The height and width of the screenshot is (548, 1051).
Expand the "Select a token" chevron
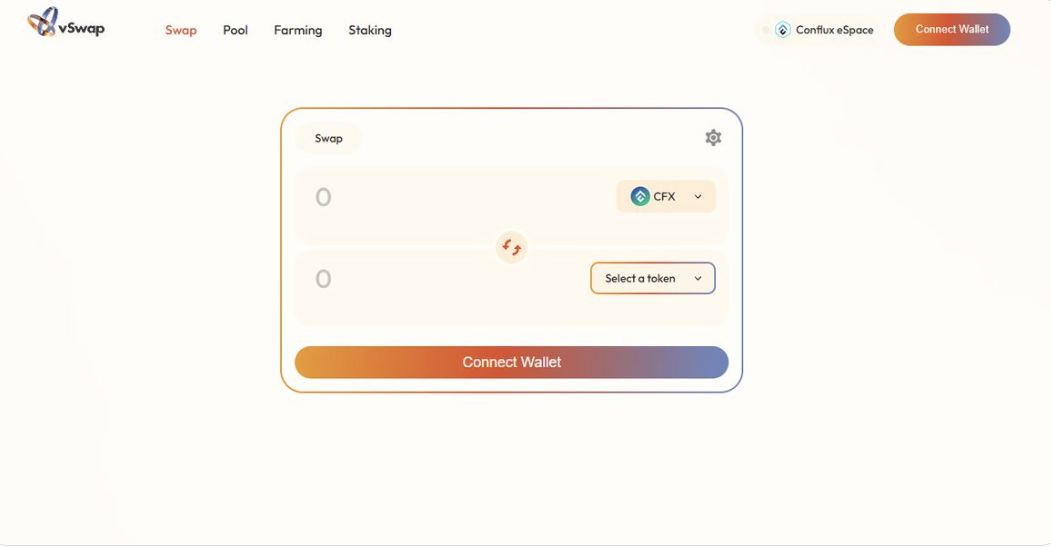(698, 279)
